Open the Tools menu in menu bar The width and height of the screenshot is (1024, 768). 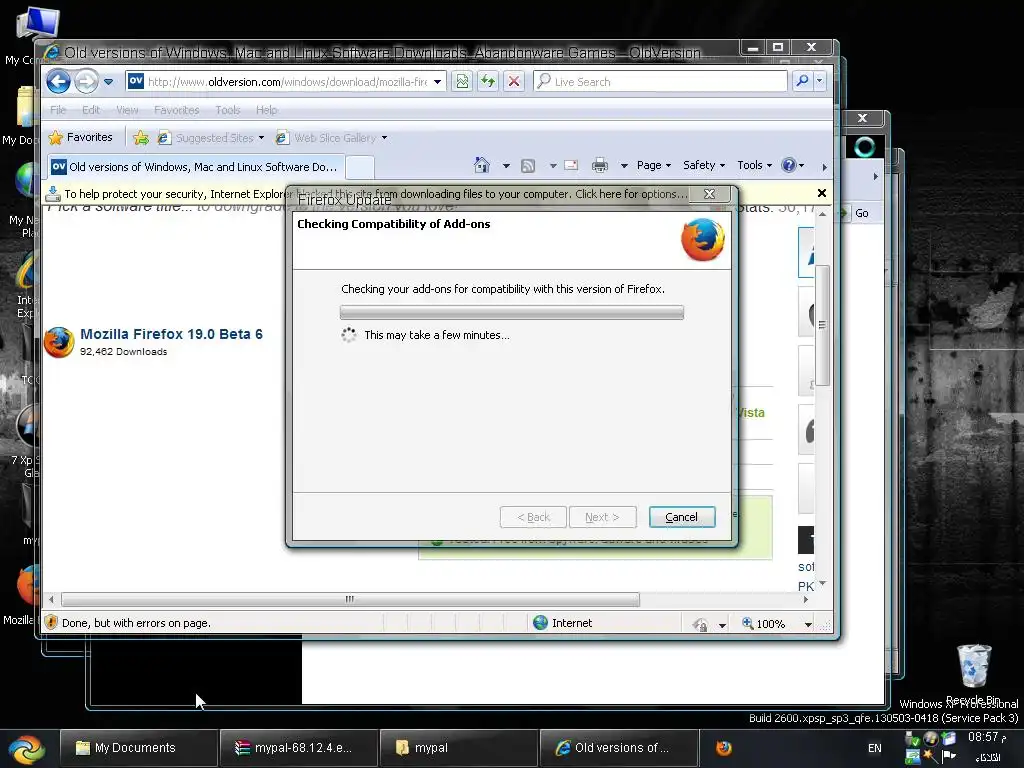[x=228, y=110]
